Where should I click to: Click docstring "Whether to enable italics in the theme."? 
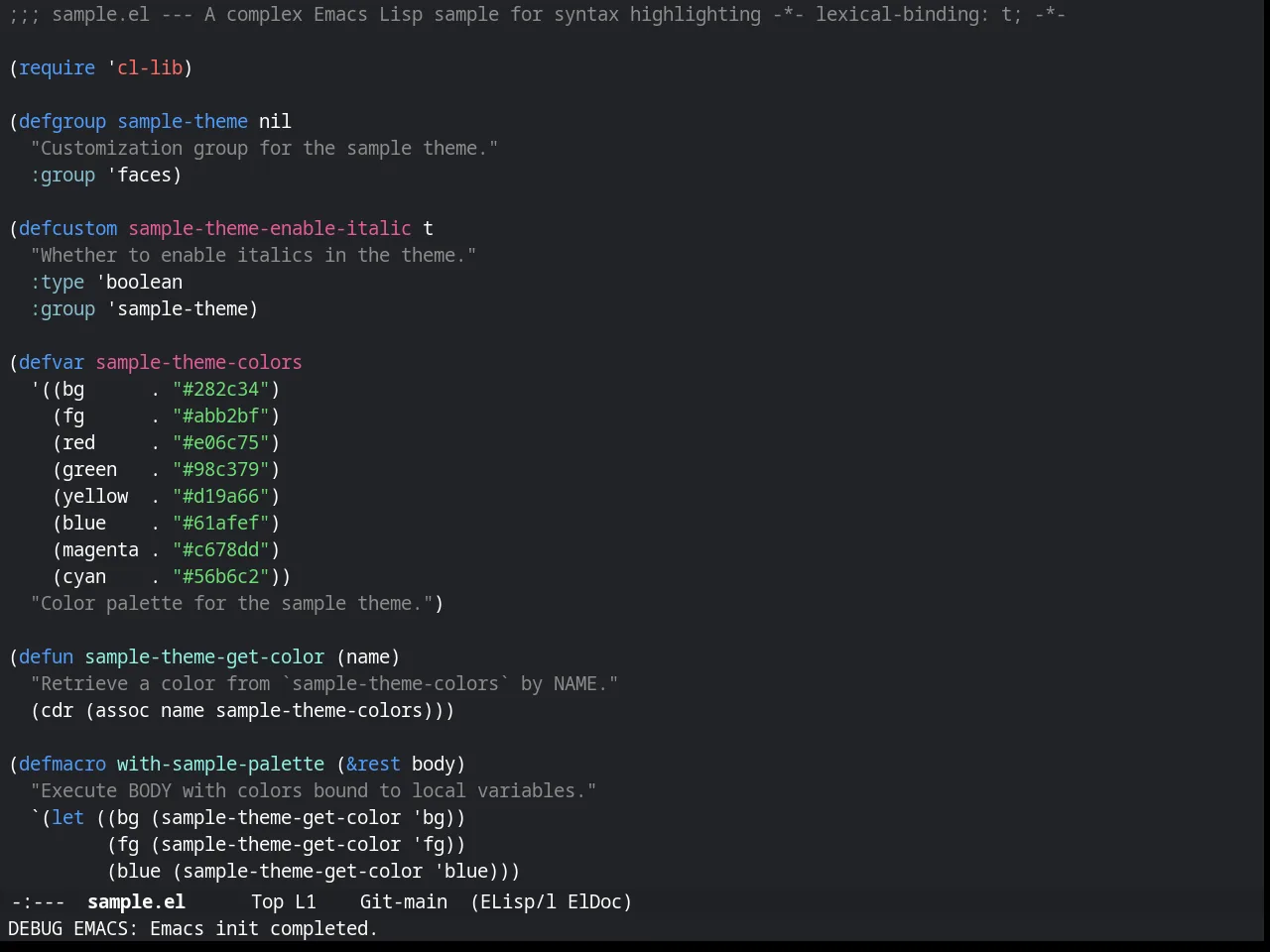[253, 255]
